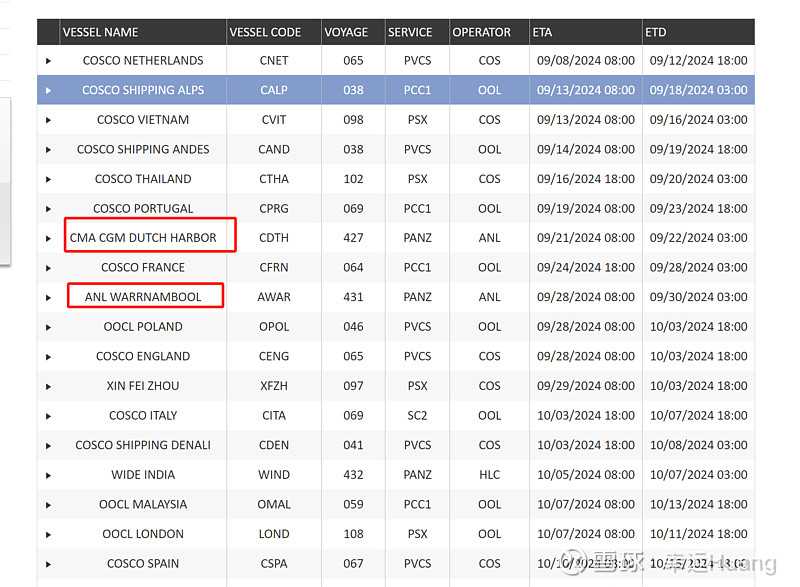Expand the COSCO THAILAND row arrow
The image size is (800, 587).
(x=48, y=179)
